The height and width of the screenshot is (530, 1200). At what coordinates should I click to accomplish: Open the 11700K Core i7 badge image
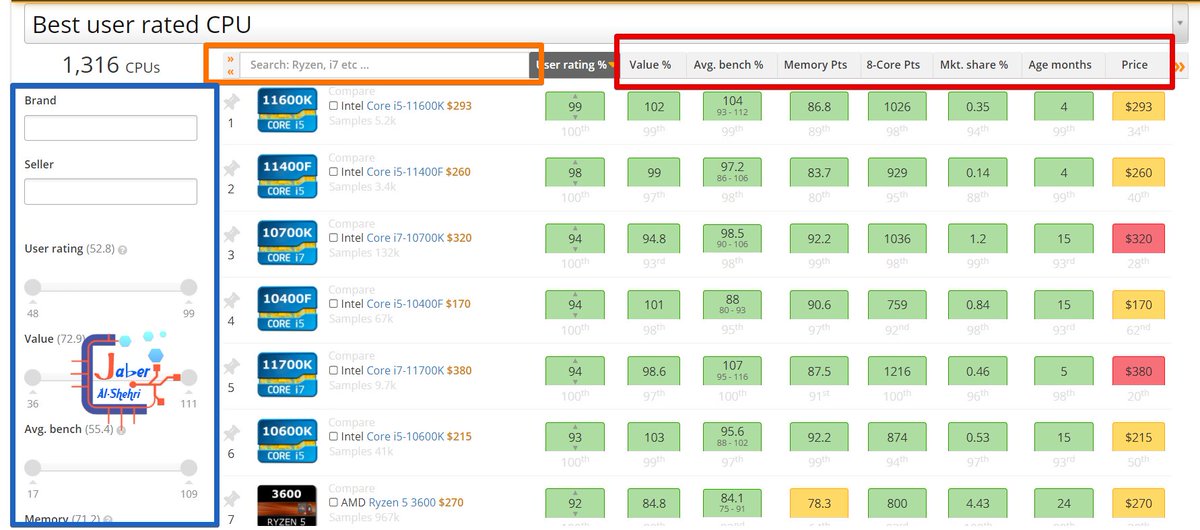[287, 375]
